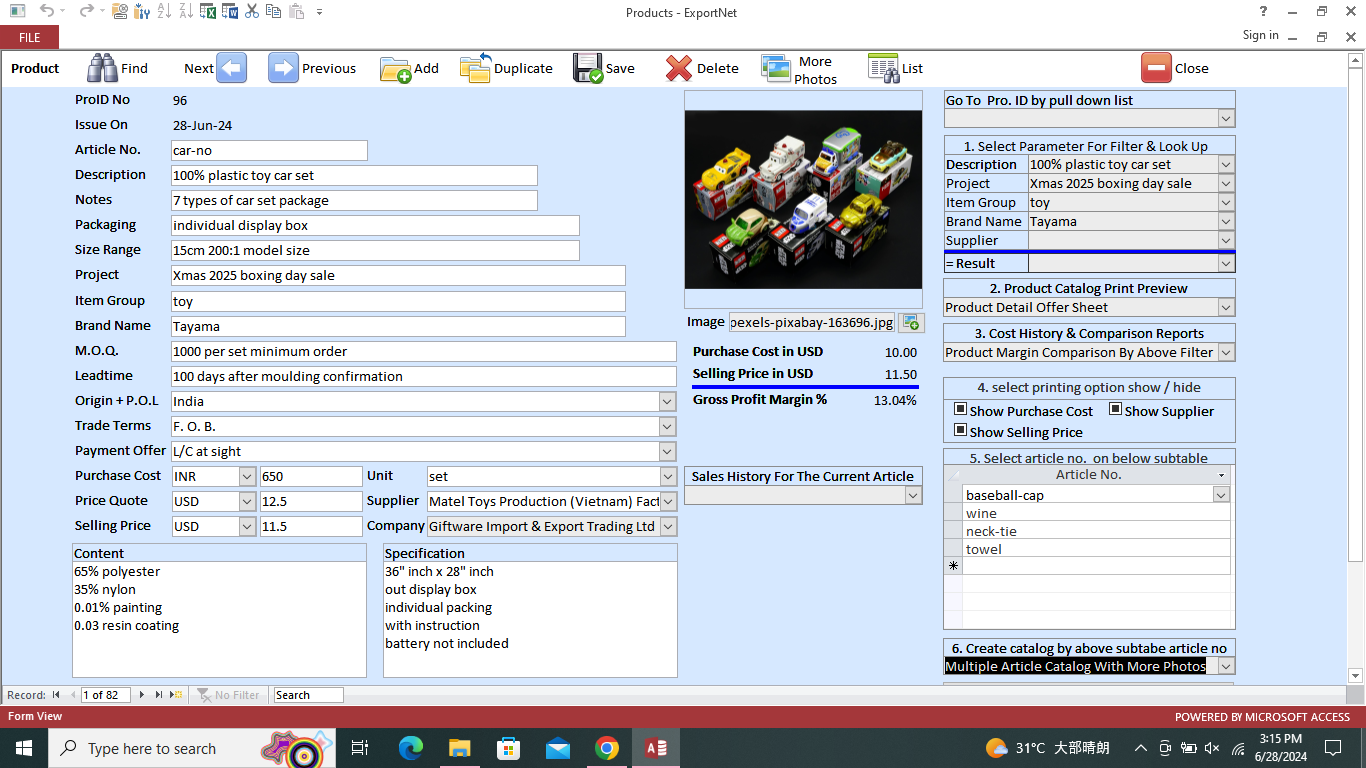The image size is (1366, 768).
Task: Expand Sales History For Current Article dropdown
Action: click(x=912, y=495)
